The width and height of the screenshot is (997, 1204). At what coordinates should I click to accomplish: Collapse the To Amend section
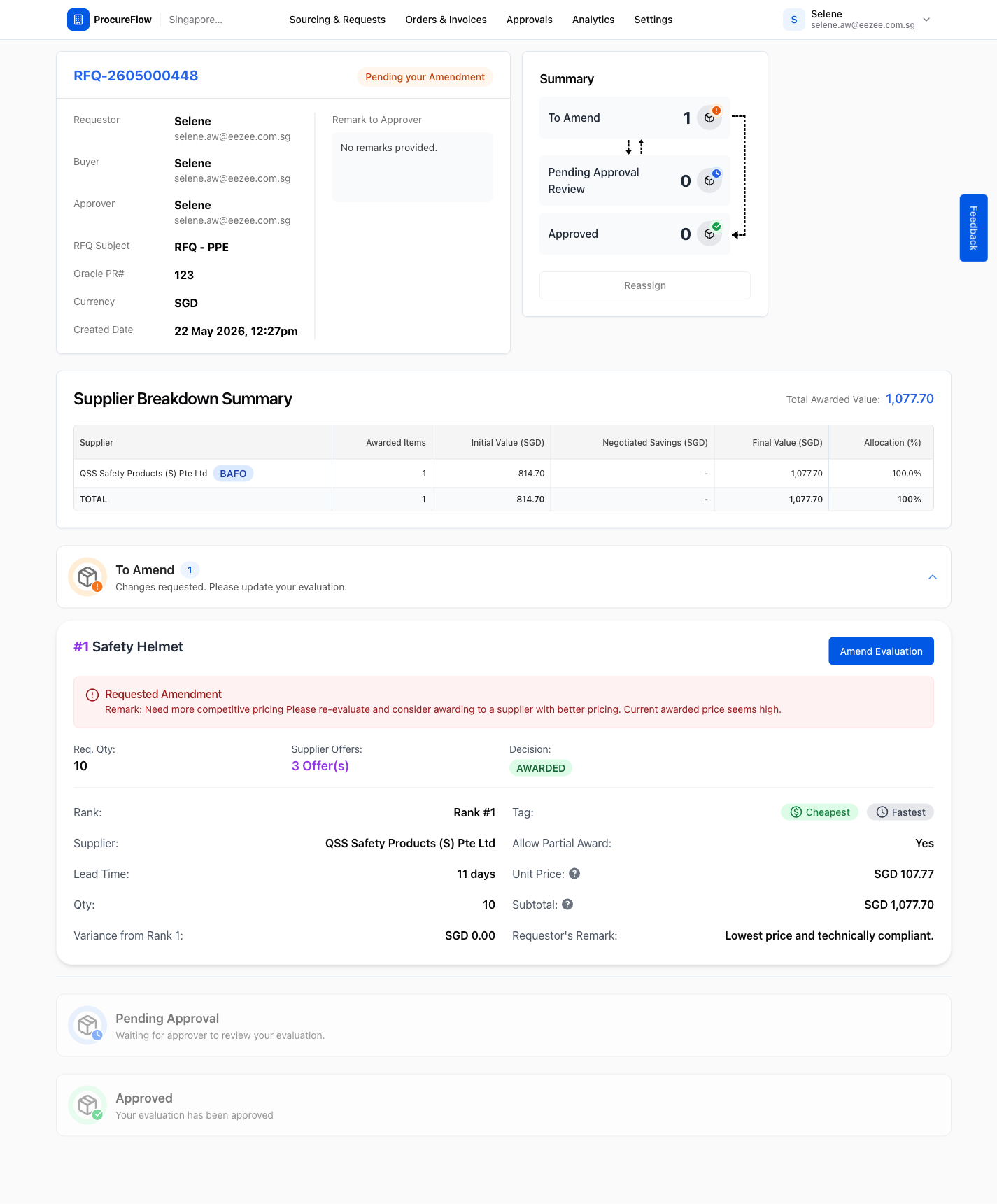933,577
